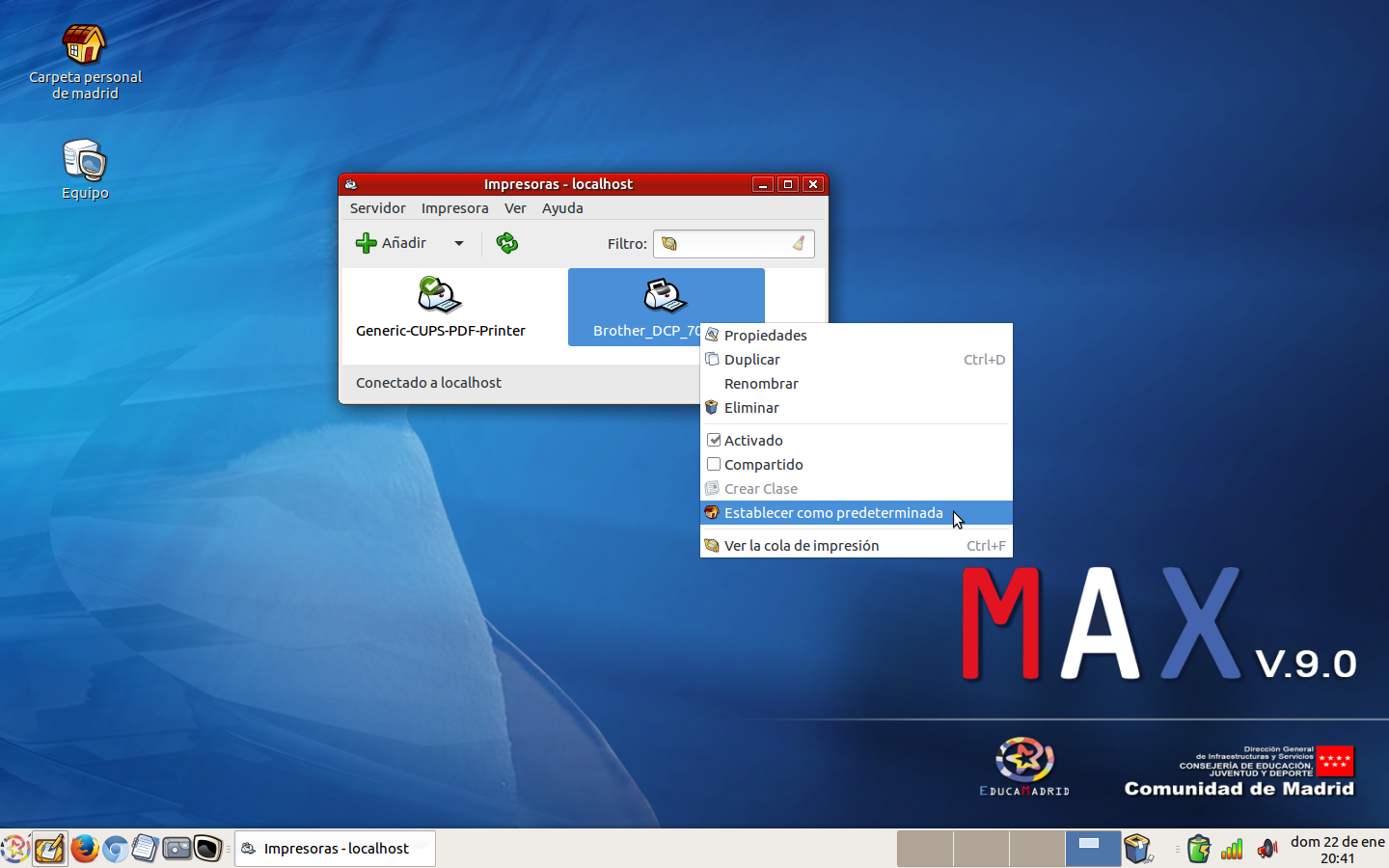Click inside the Filtro text field
Screen dimensions: 1389x868
[733, 244]
